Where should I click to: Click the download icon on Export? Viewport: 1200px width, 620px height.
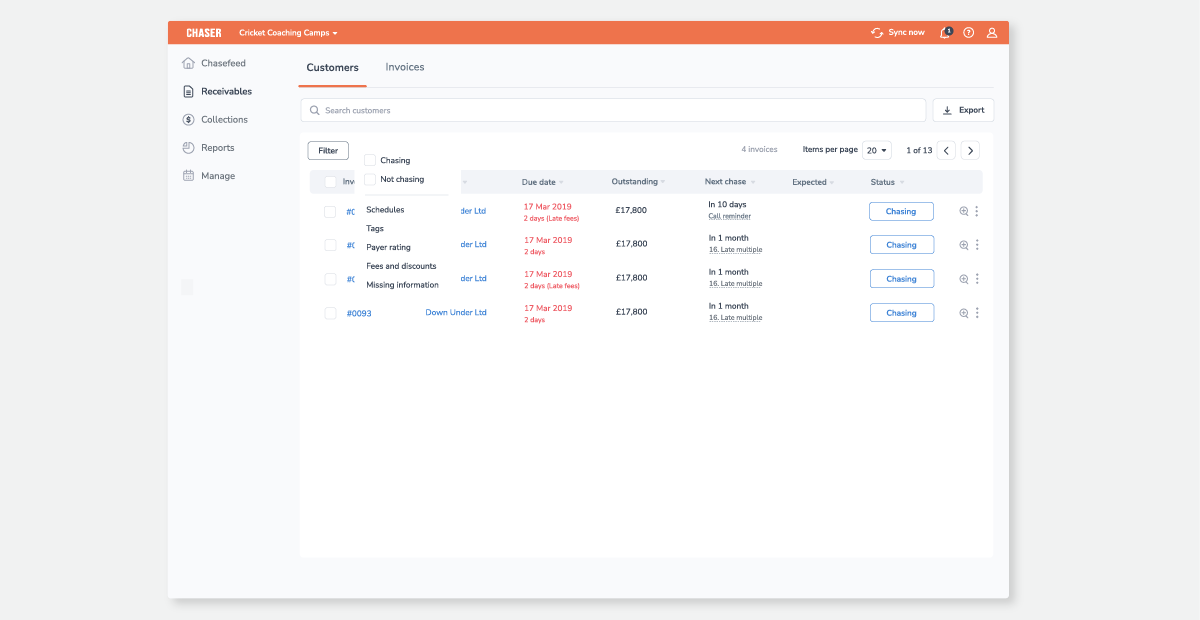[x=947, y=110]
